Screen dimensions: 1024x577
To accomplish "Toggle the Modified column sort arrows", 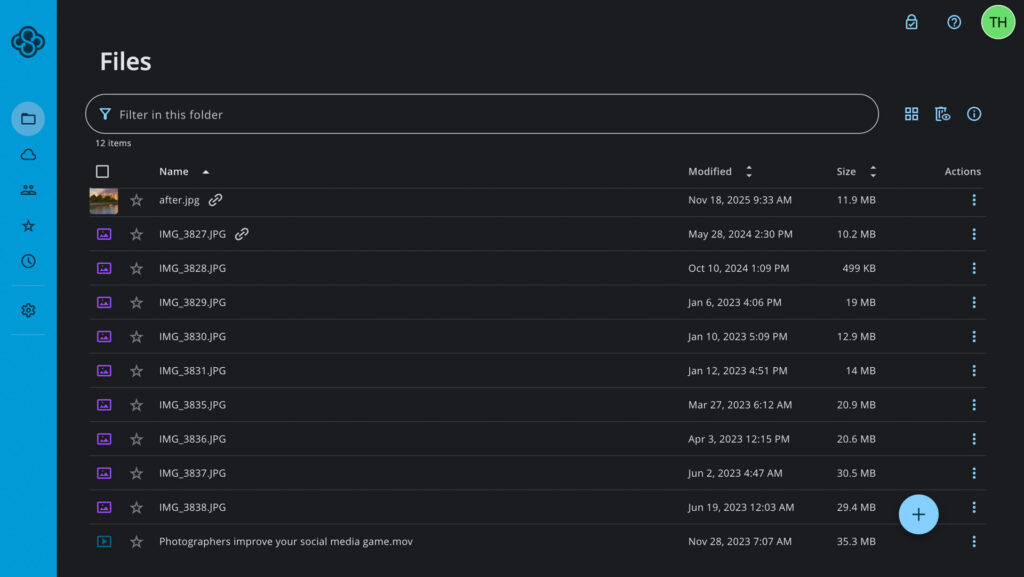I will click(x=748, y=171).
